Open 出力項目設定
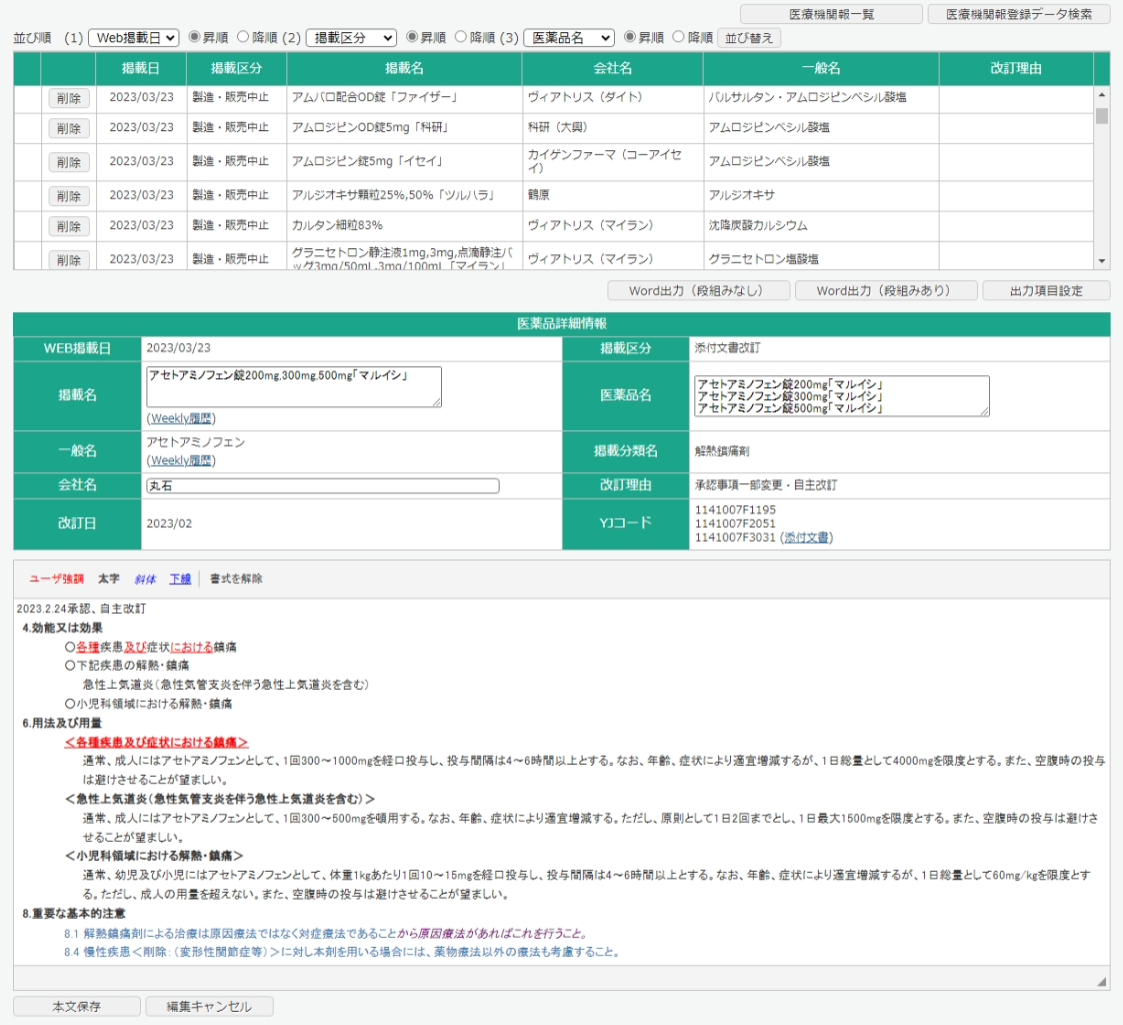This screenshot has width=1123, height=1025. click(1046, 291)
